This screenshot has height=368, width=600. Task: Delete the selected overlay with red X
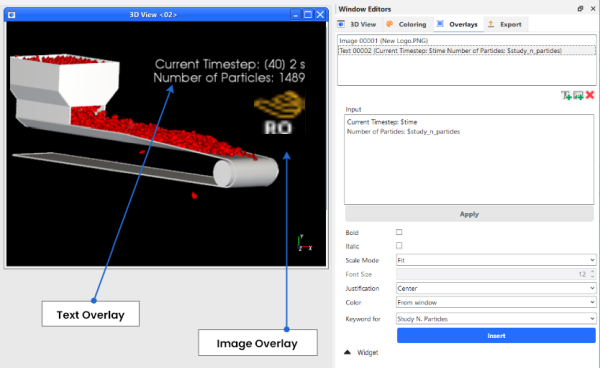590,95
